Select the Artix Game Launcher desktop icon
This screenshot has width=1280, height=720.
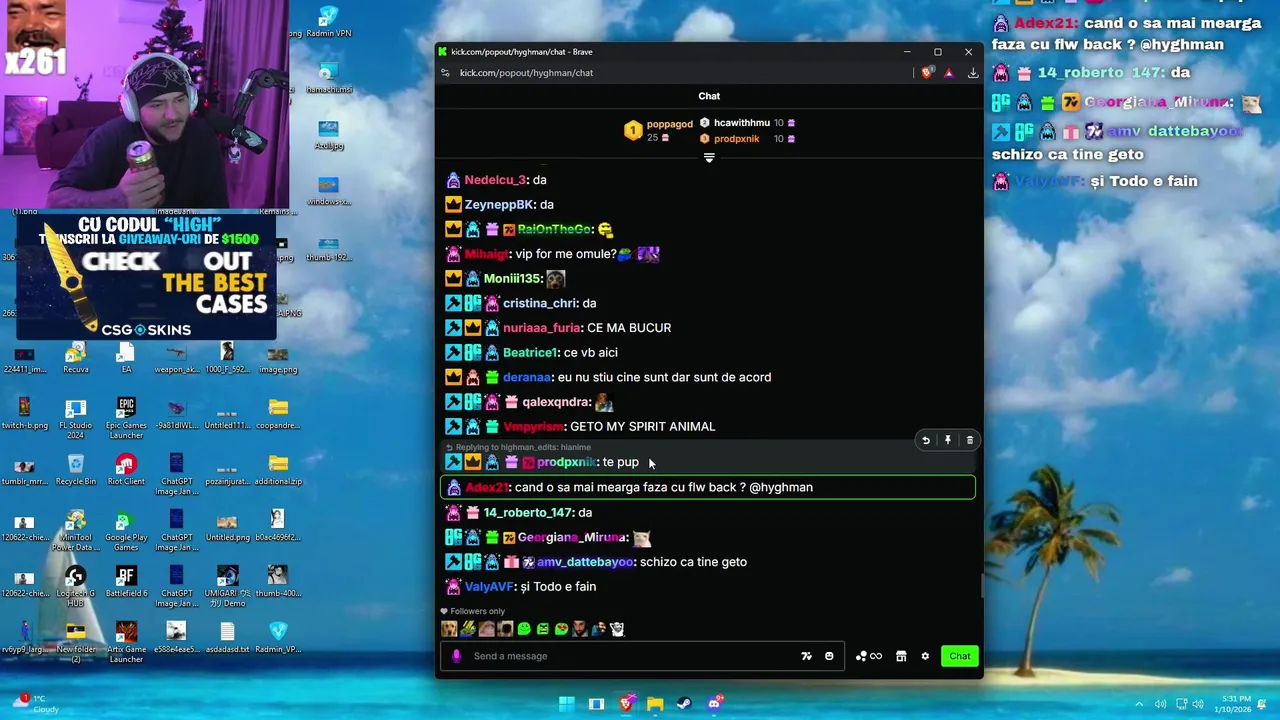pyautogui.click(x=126, y=643)
